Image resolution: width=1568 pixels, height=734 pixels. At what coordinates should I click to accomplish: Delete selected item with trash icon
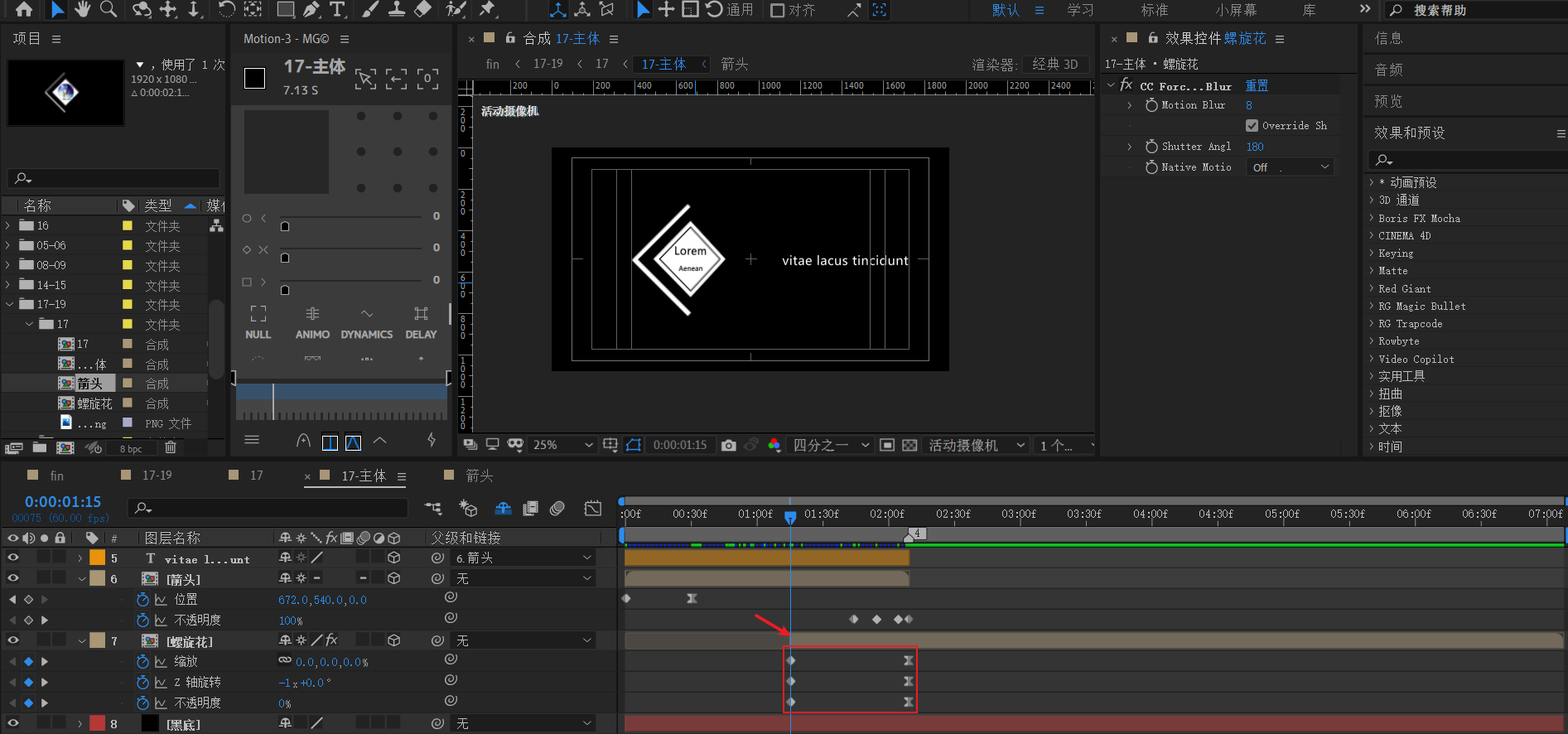coord(171,447)
